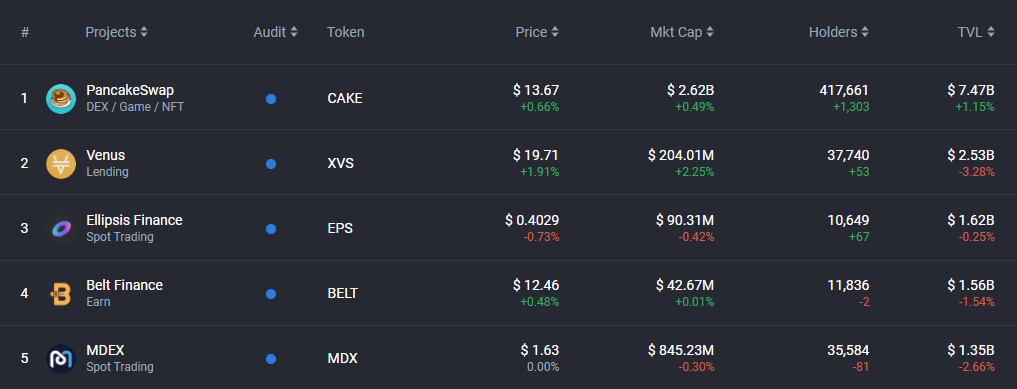Click the blue audit dot for MDEX

pos(271,359)
